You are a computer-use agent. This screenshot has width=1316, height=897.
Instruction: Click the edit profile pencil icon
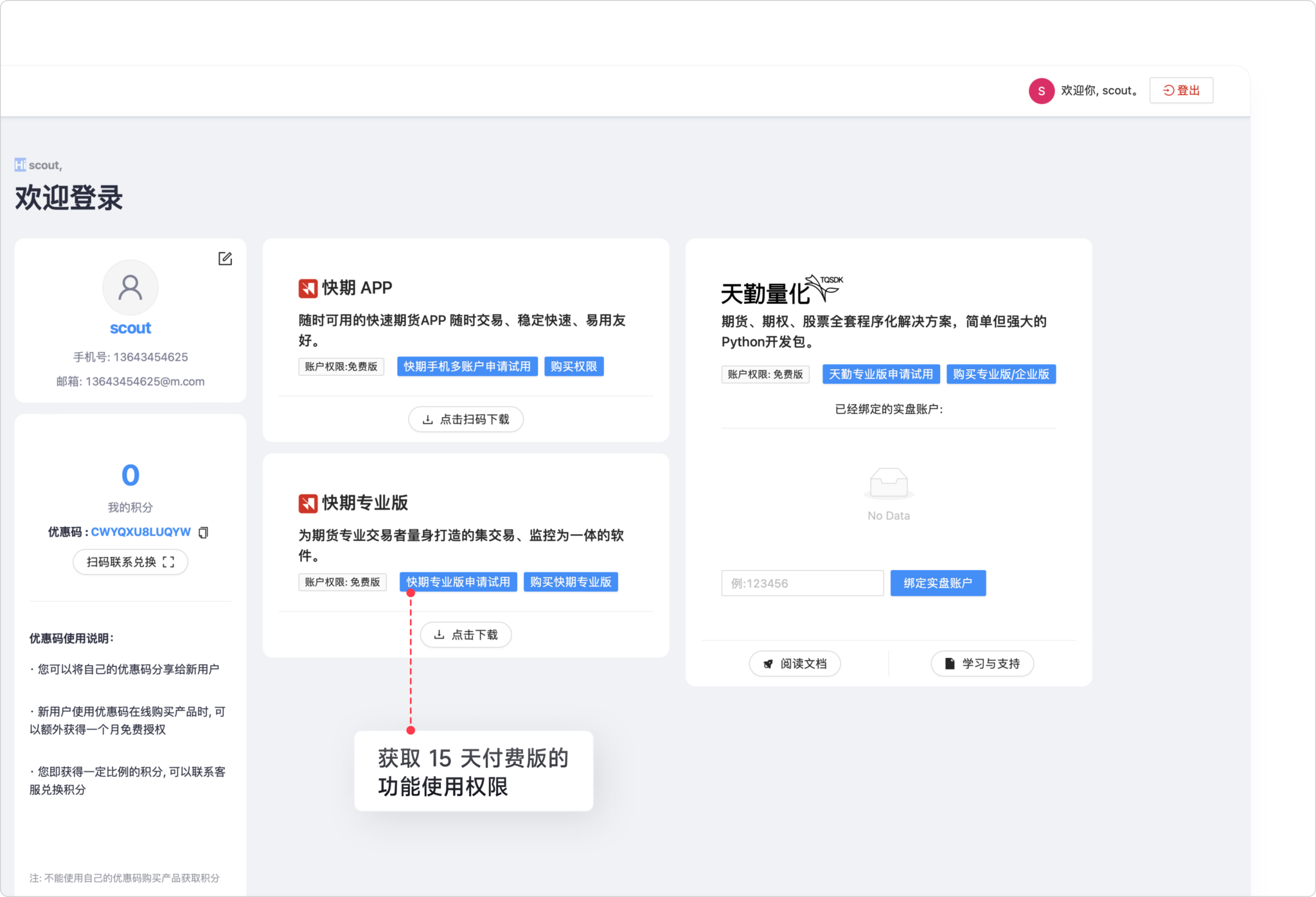pos(225,258)
